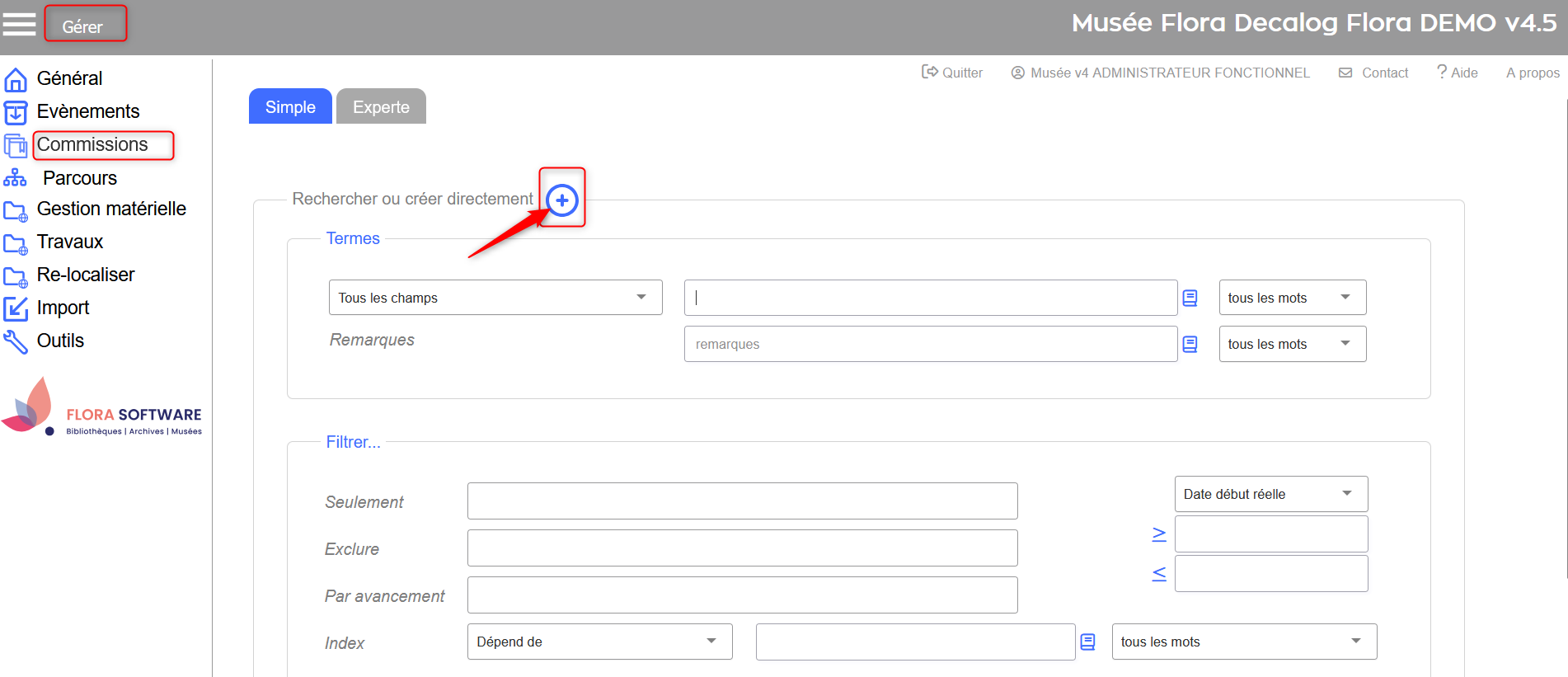Open Commissions in the sidebar
Viewport: 1568px width, 677px height.
point(92,145)
